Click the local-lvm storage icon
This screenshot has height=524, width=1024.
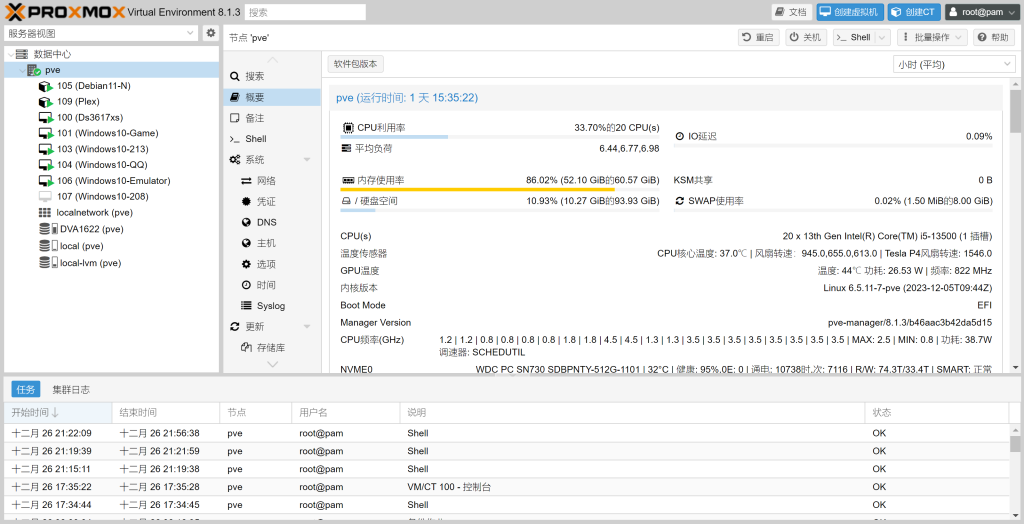pos(48,263)
